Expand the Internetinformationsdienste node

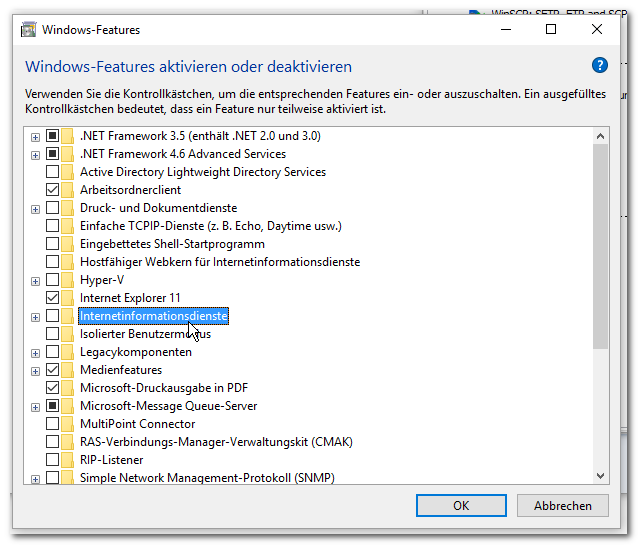point(35,317)
